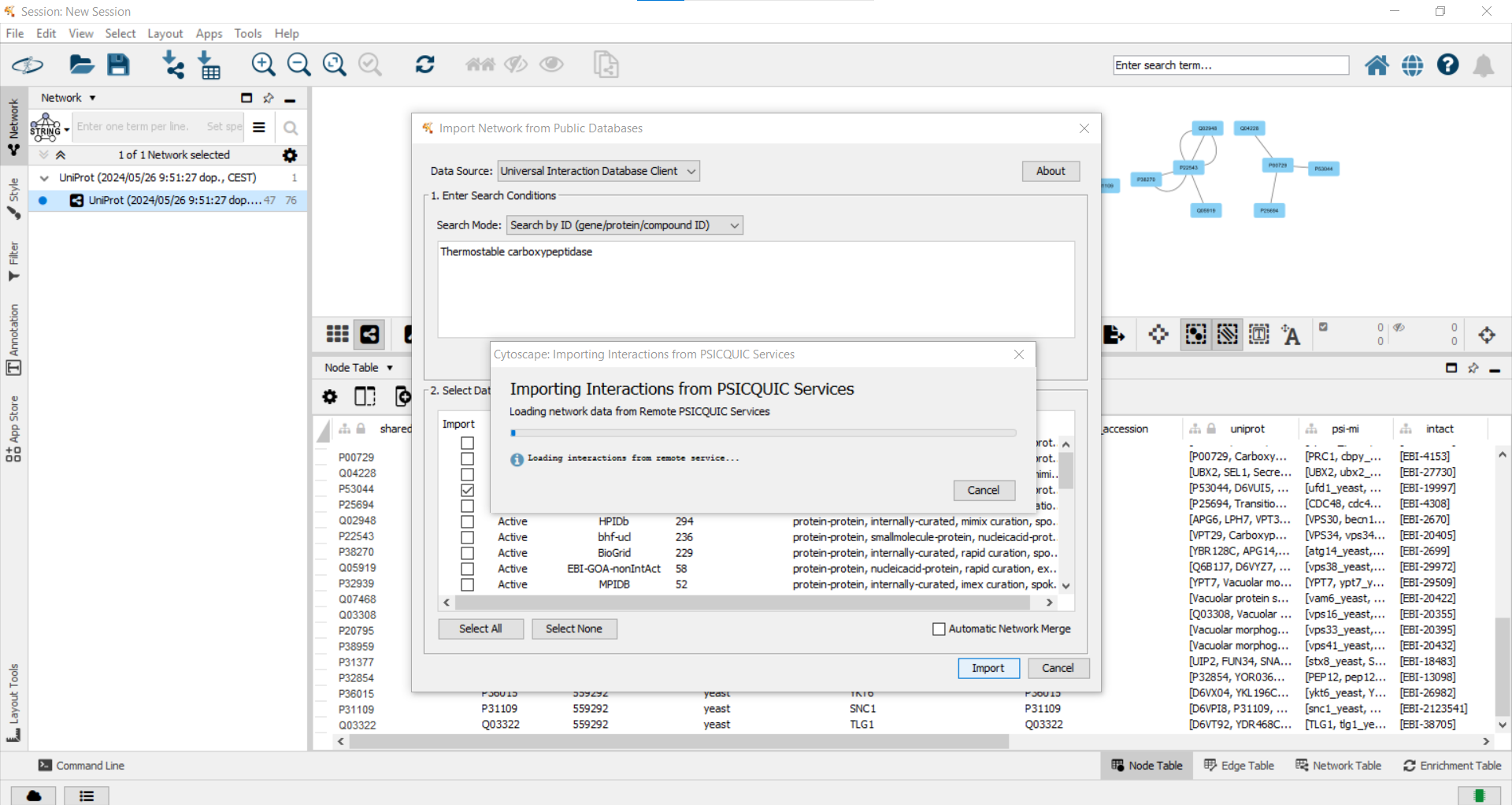Viewport: 1512px width, 805px height.
Task: Toggle annotation text A icon
Action: pos(1291,335)
